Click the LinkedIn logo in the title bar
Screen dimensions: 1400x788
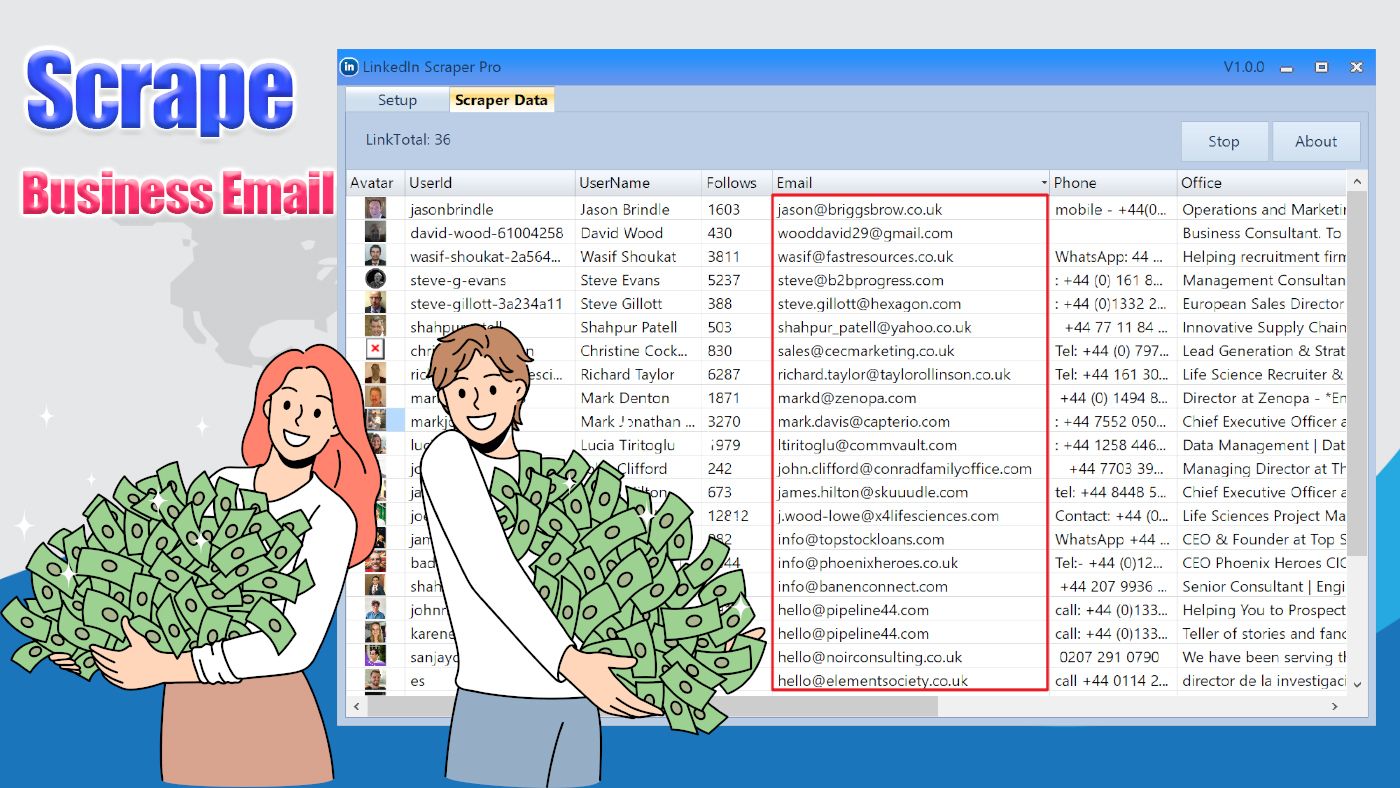pyautogui.click(x=349, y=66)
